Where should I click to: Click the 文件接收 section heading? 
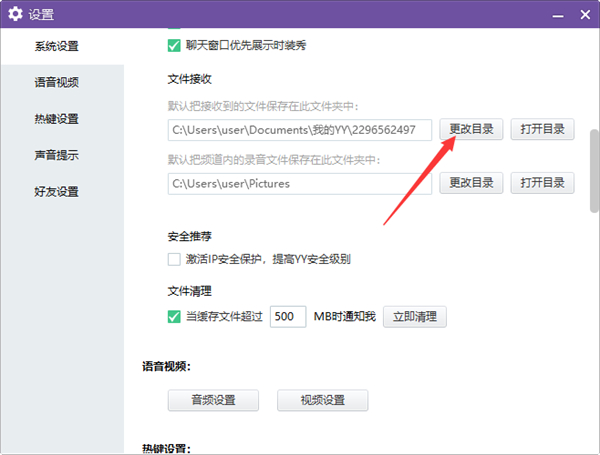click(x=189, y=79)
